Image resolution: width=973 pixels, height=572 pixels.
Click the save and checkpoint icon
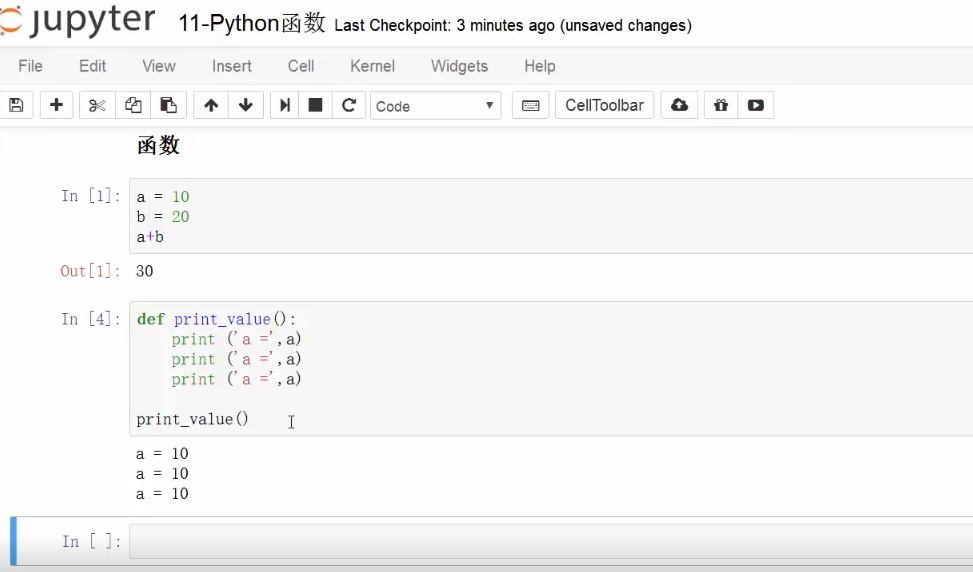16,105
